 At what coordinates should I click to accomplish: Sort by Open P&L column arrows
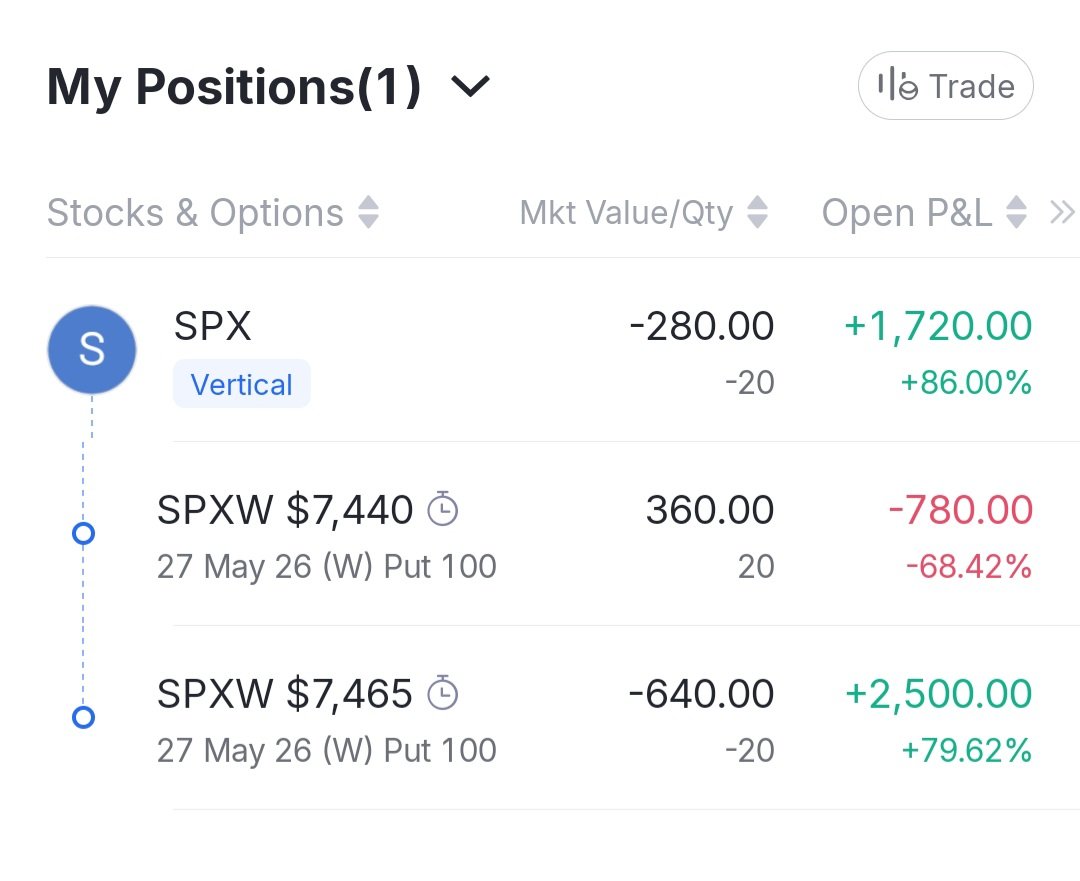[1017, 212]
